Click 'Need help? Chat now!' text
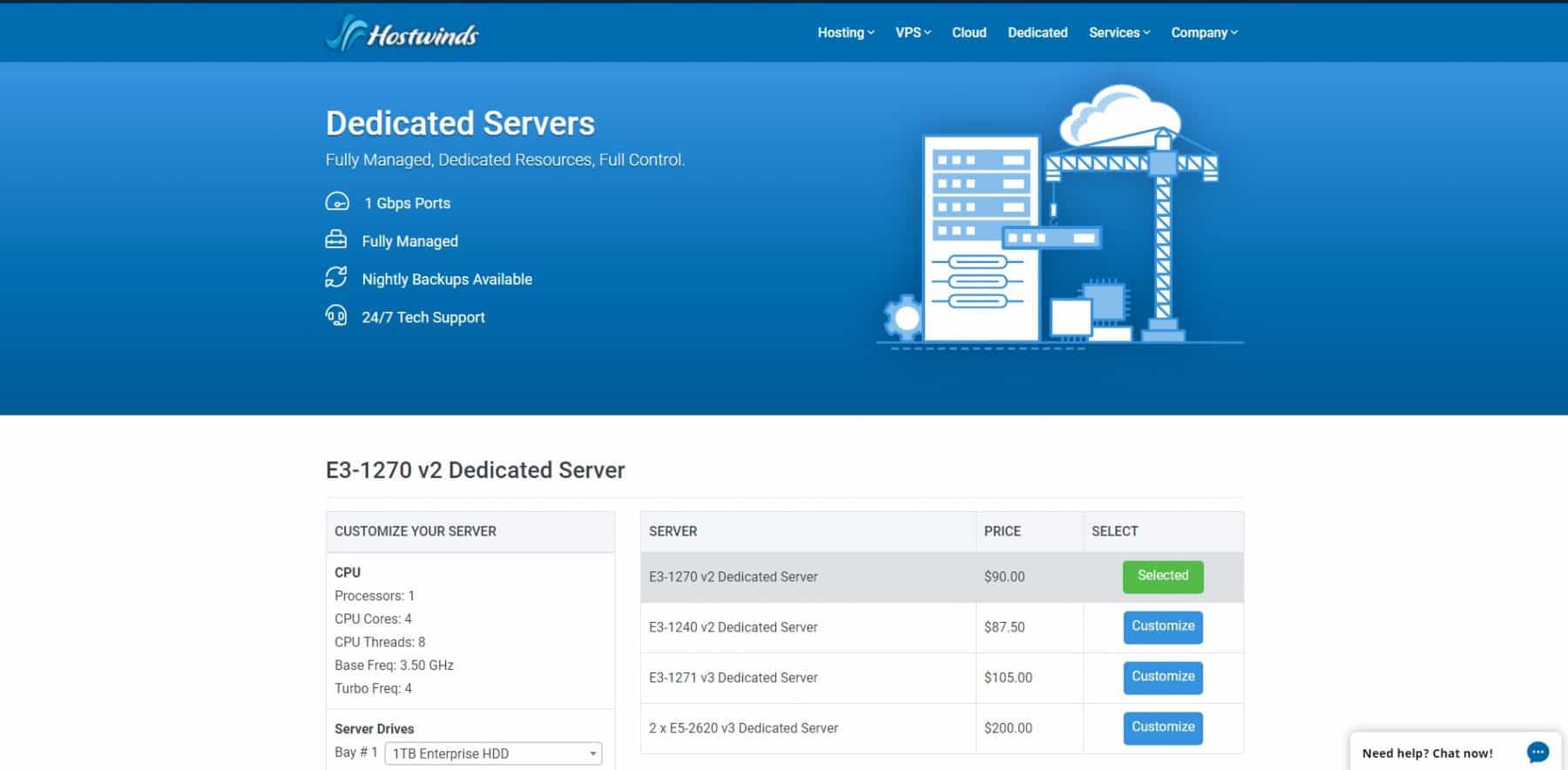This screenshot has height=770, width=1568. click(x=1427, y=753)
